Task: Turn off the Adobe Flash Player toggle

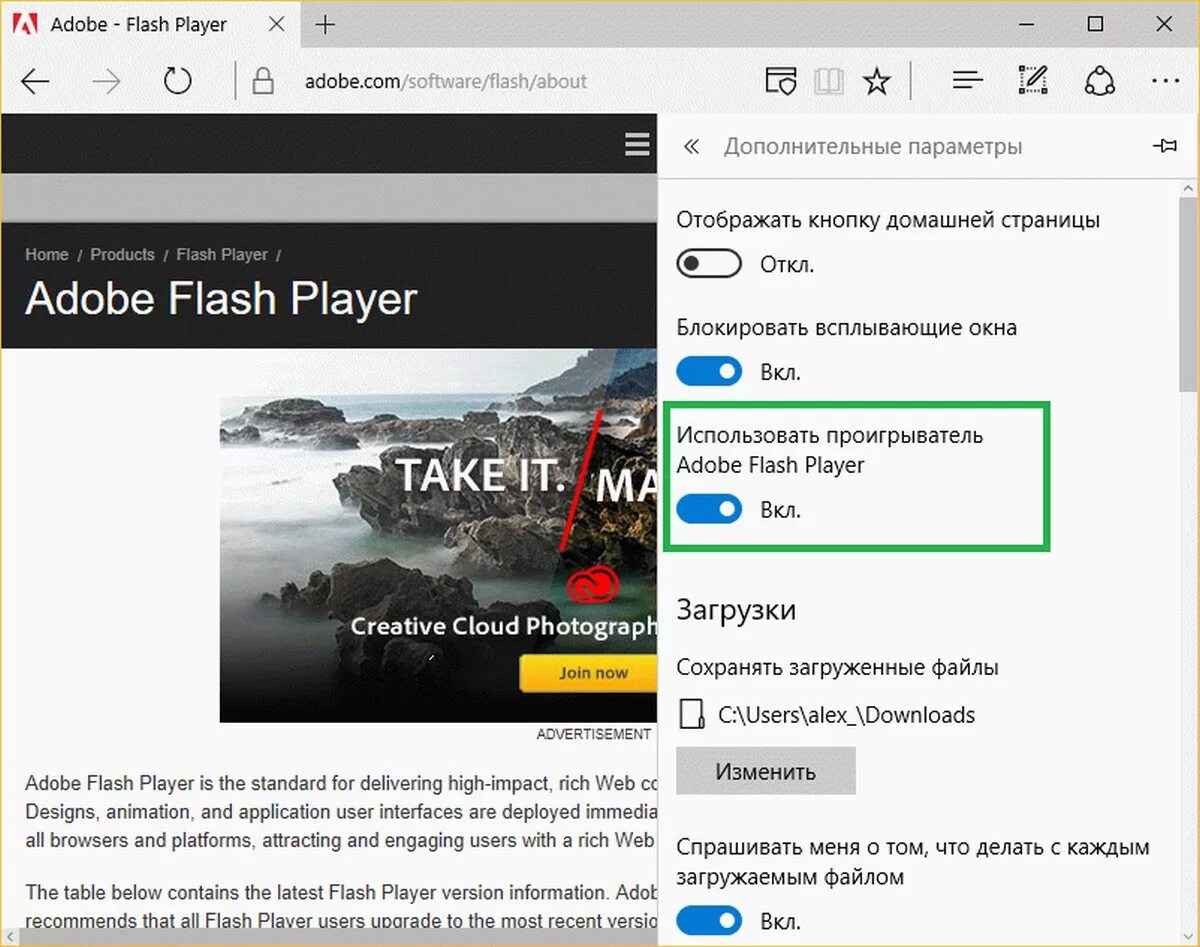Action: pos(709,509)
